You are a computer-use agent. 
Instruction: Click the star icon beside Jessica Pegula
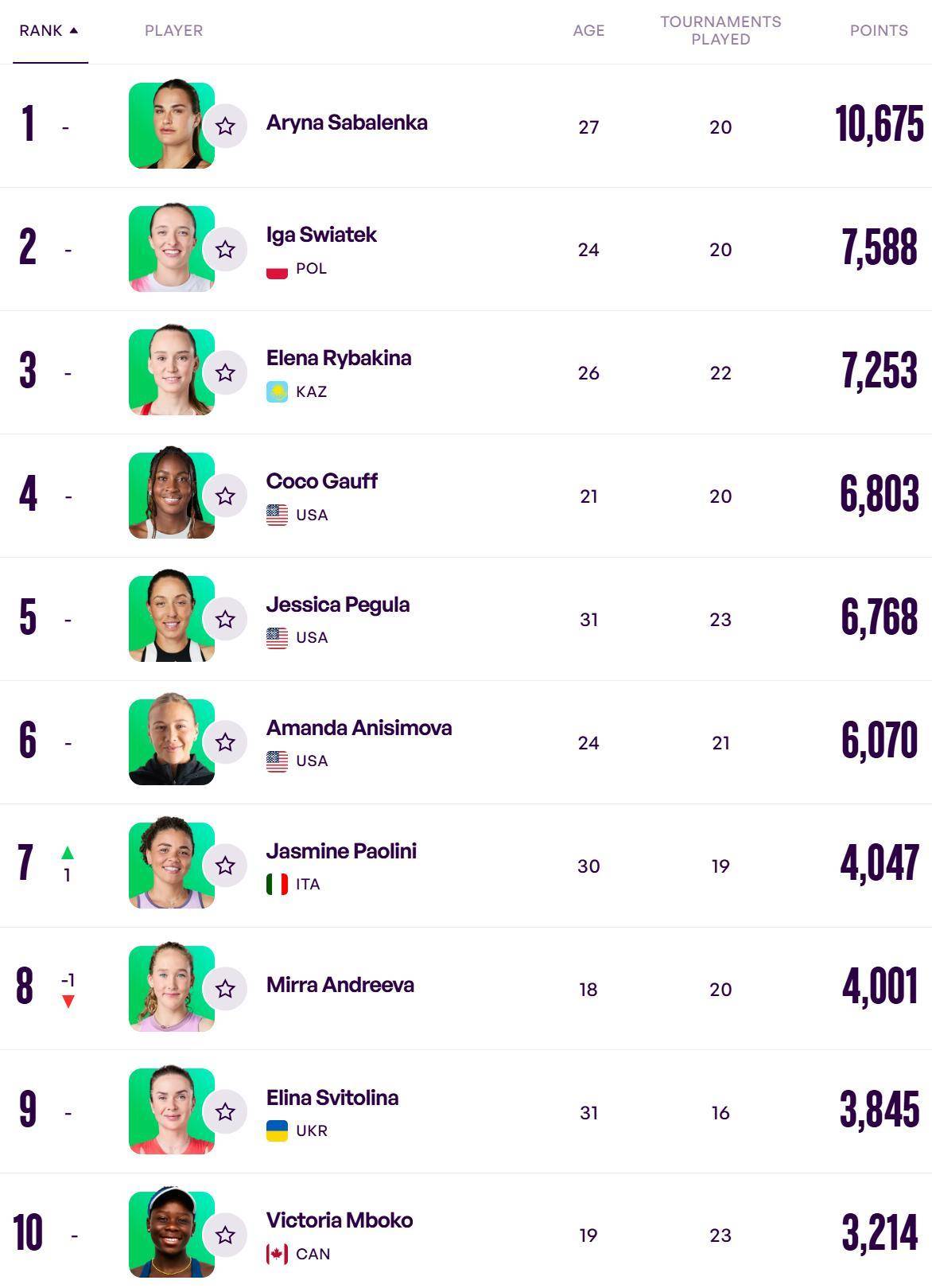coord(225,619)
